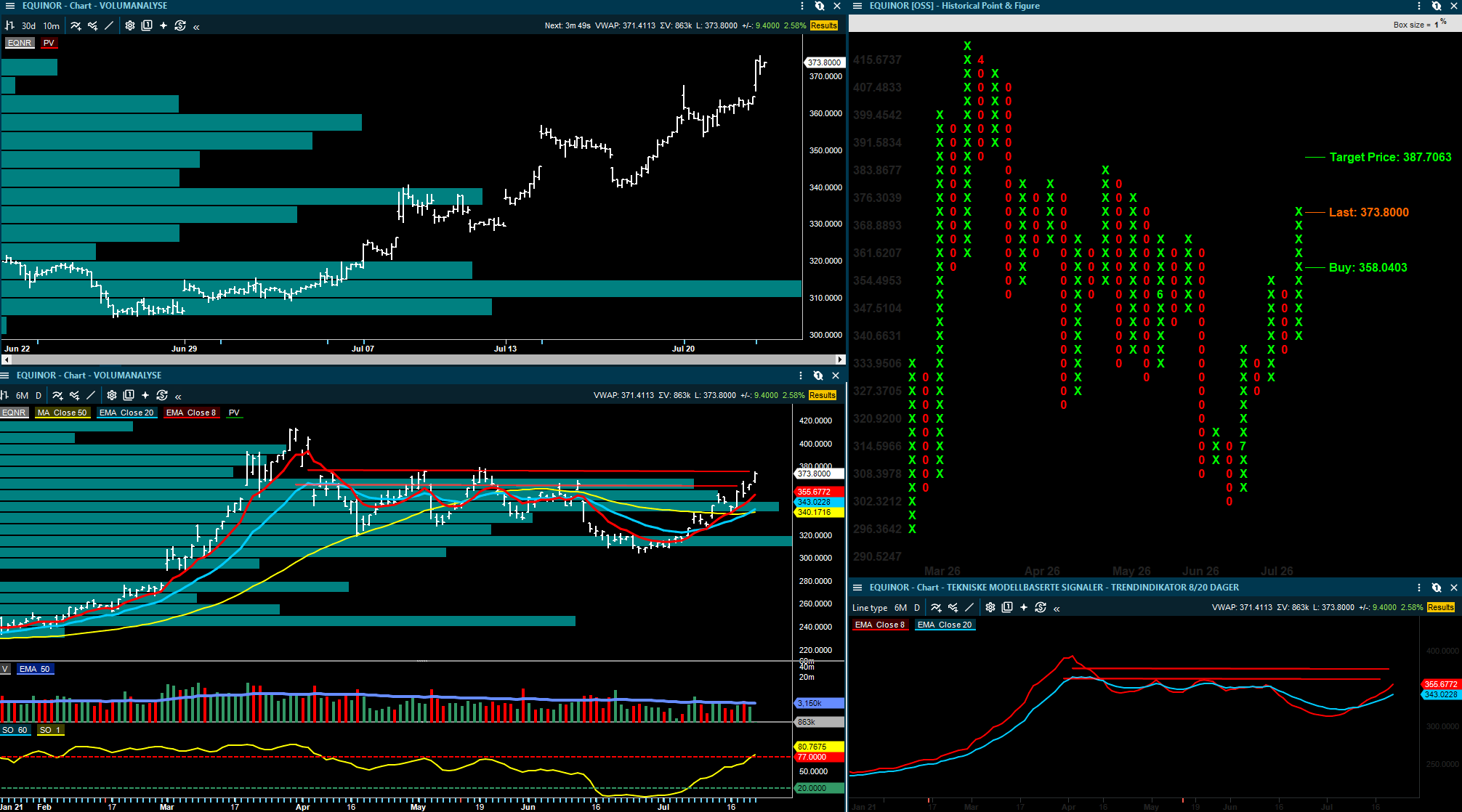
Task: Open more options of 6M chart panel
Action: tap(801, 375)
